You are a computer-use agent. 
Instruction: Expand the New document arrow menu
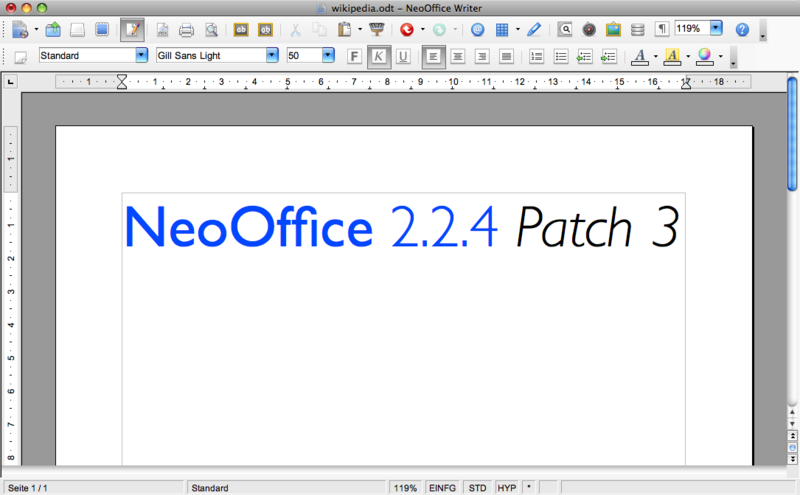pos(36,30)
